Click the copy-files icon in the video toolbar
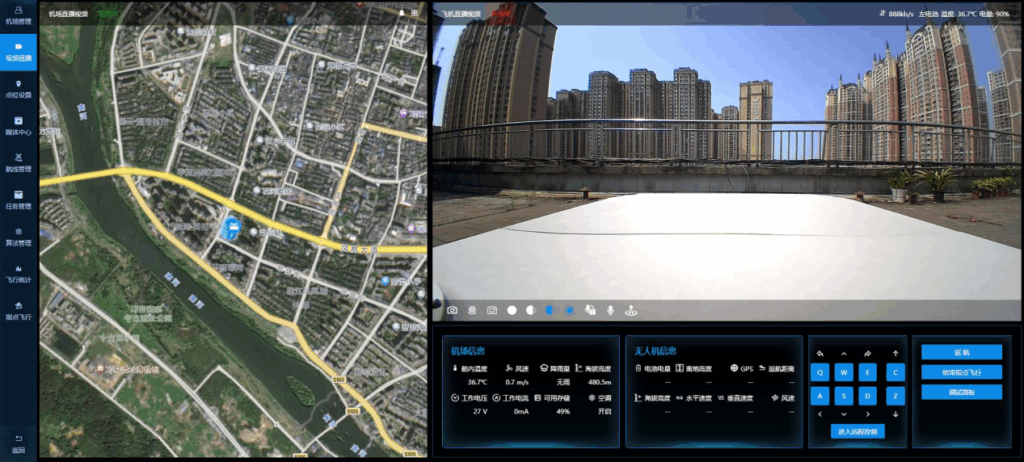This screenshot has width=1024, height=462. [x=590, y=311]
